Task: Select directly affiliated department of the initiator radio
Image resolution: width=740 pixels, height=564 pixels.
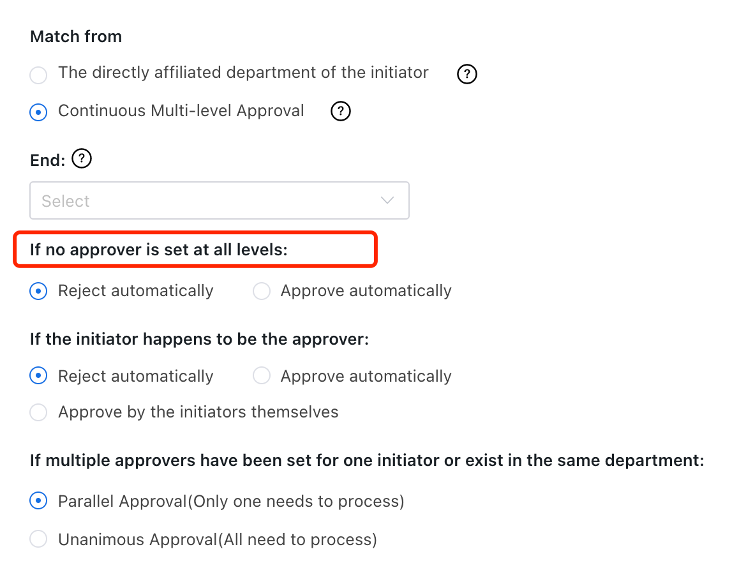Action: [x=38, y=74]
